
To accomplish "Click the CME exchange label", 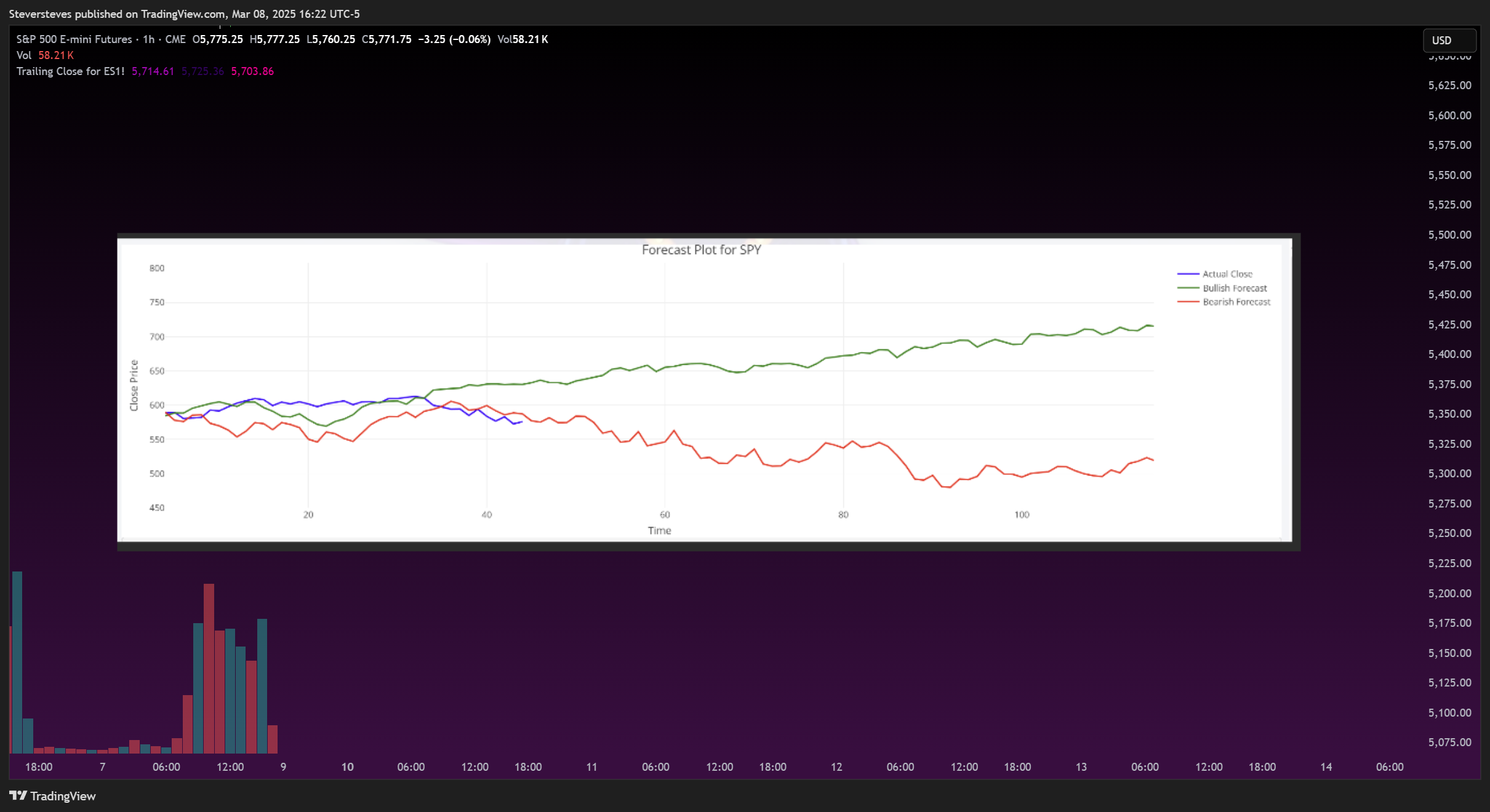I will (x=175, y=39).
